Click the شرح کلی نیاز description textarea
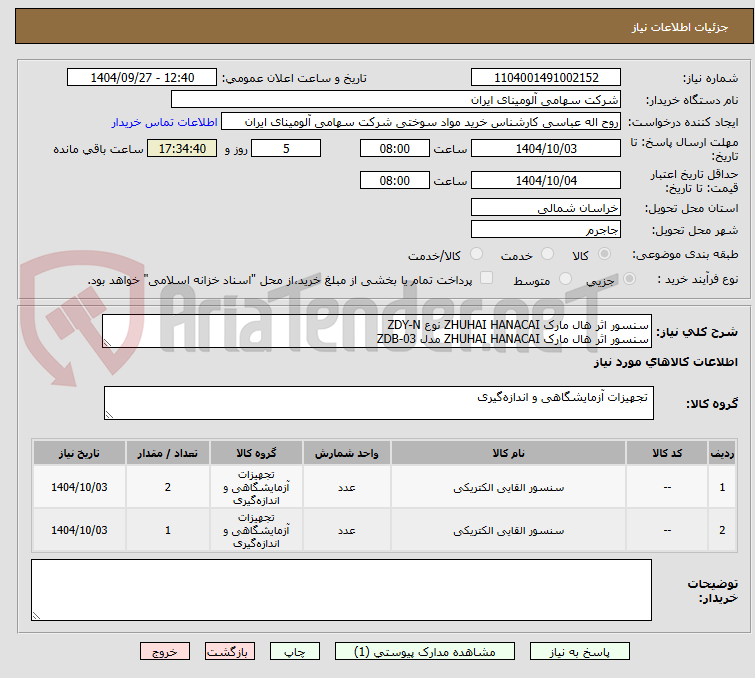Viewport: 755px width, 678px height. pyautogui.click(x=377, y=331)
